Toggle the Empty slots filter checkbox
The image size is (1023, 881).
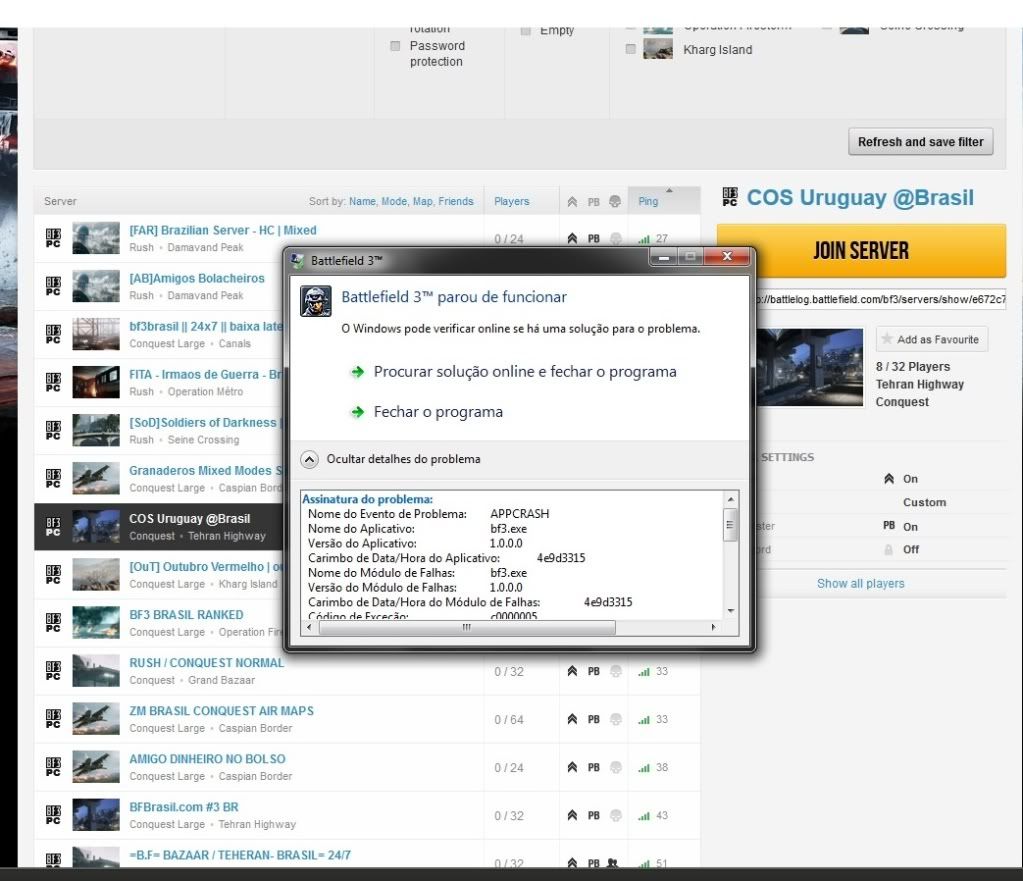525,31
